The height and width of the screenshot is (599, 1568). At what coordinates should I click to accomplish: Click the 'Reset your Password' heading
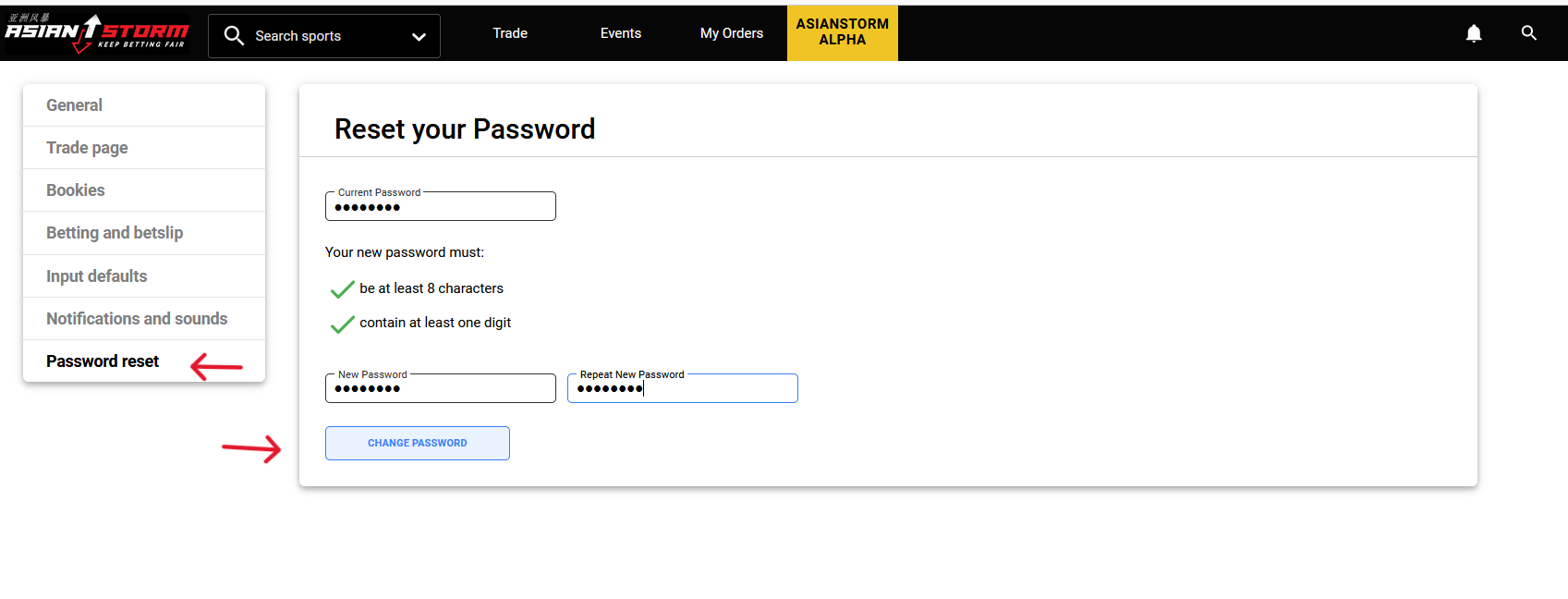(465, 129)
